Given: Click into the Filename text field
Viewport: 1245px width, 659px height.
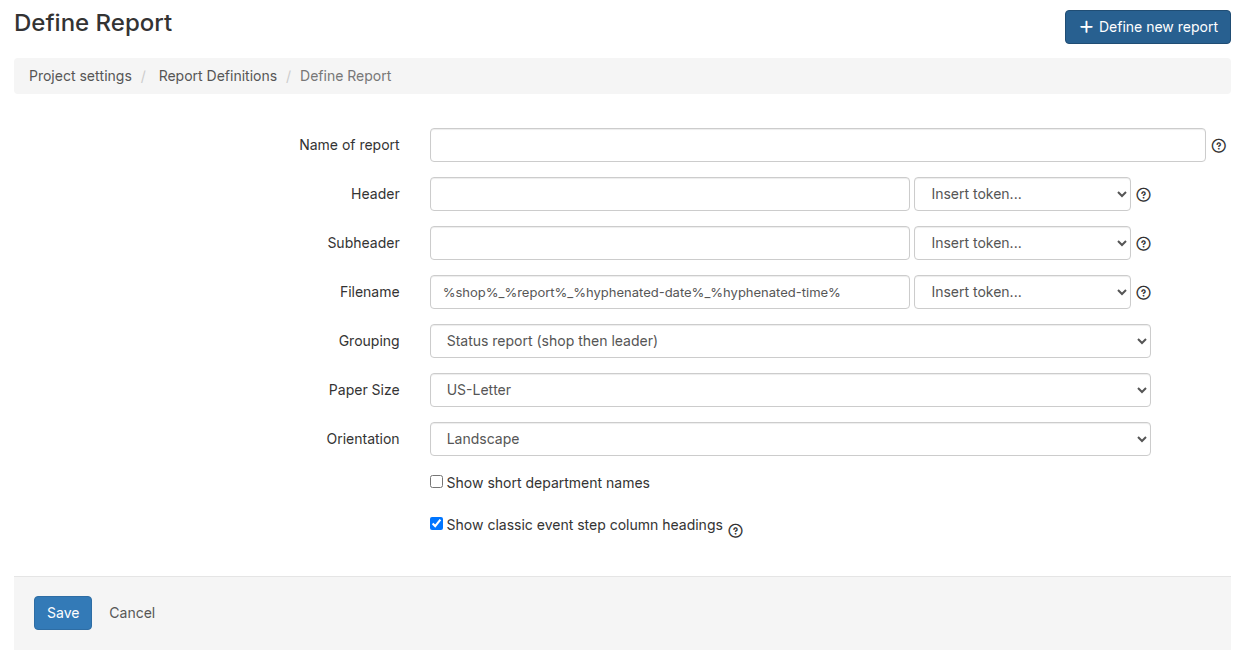Looking at the screenshot, I should point(670,292).
